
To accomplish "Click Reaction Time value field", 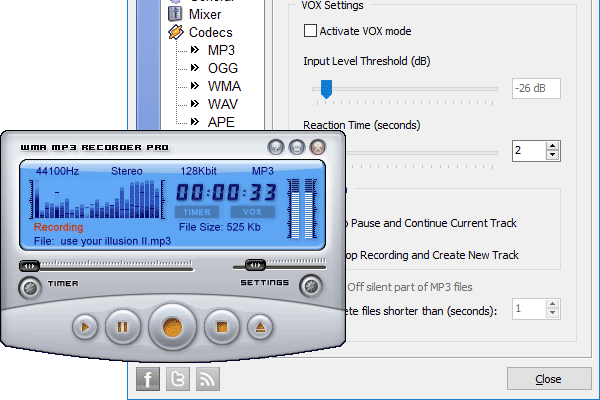I will 530,150.
